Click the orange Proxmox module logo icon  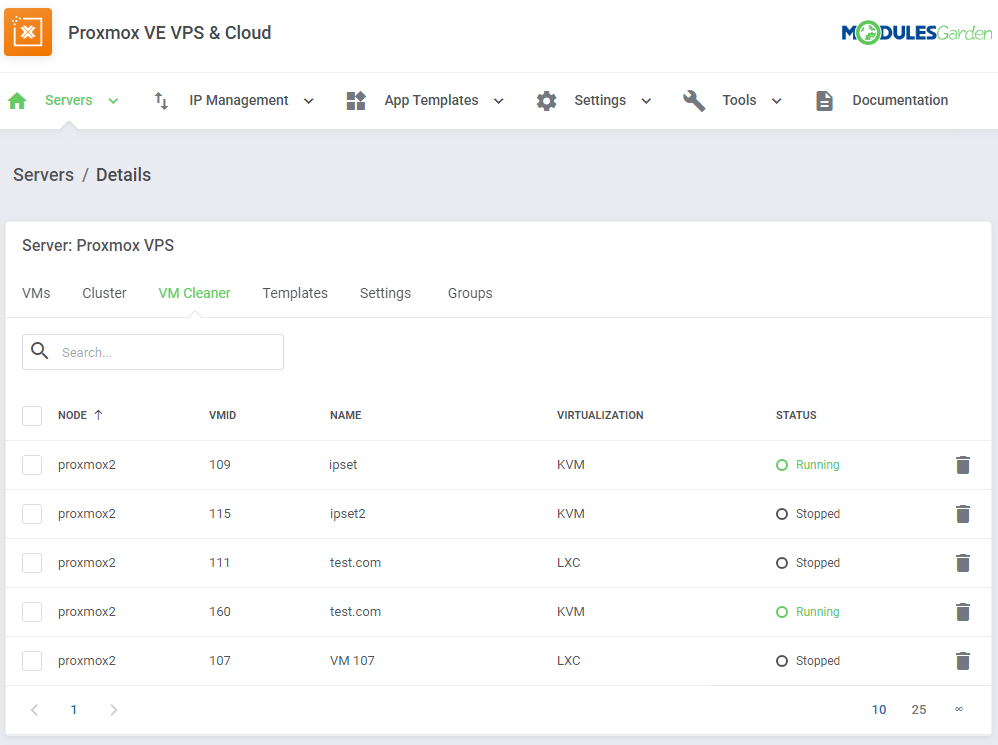28,32
